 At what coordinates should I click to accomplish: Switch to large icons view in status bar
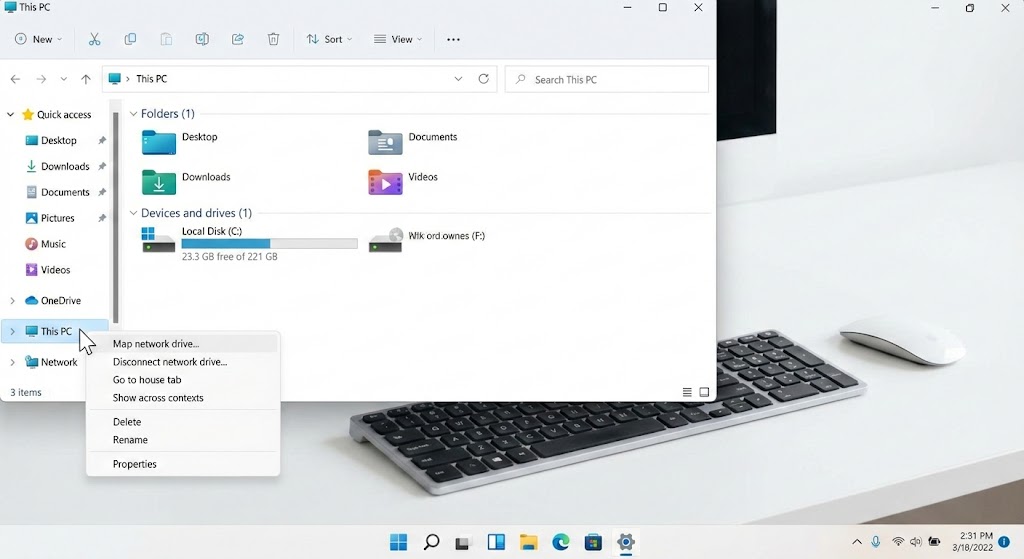tap(704, 392)
